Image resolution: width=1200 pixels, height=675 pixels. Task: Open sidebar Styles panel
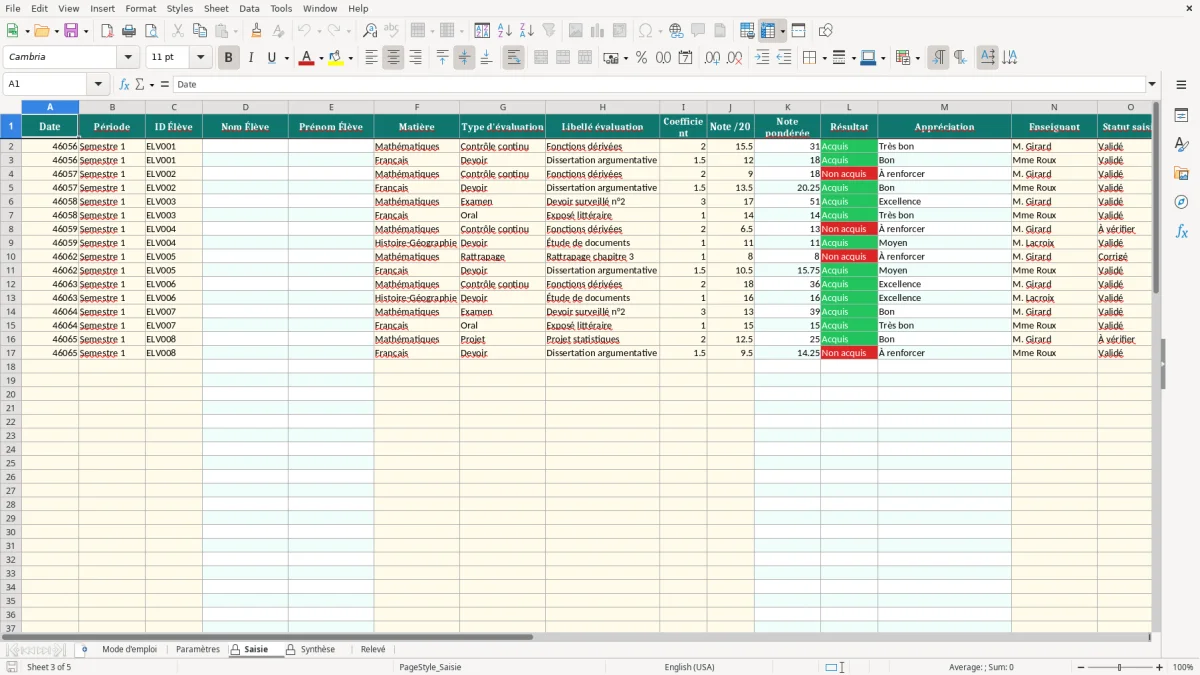(x=1181, y=145)
